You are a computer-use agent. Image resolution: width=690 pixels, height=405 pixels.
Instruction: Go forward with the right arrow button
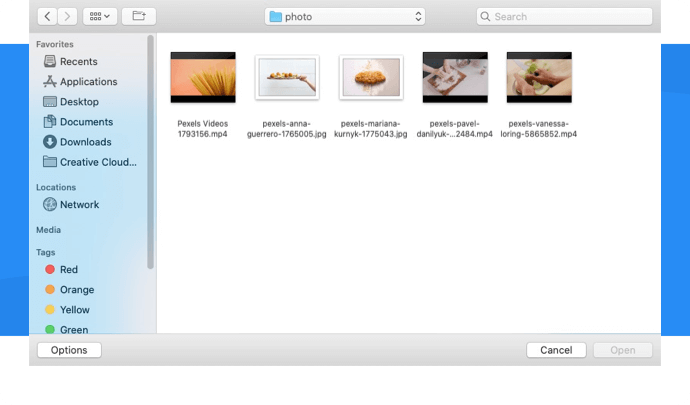pyautogui.click(x=67, y=17)
